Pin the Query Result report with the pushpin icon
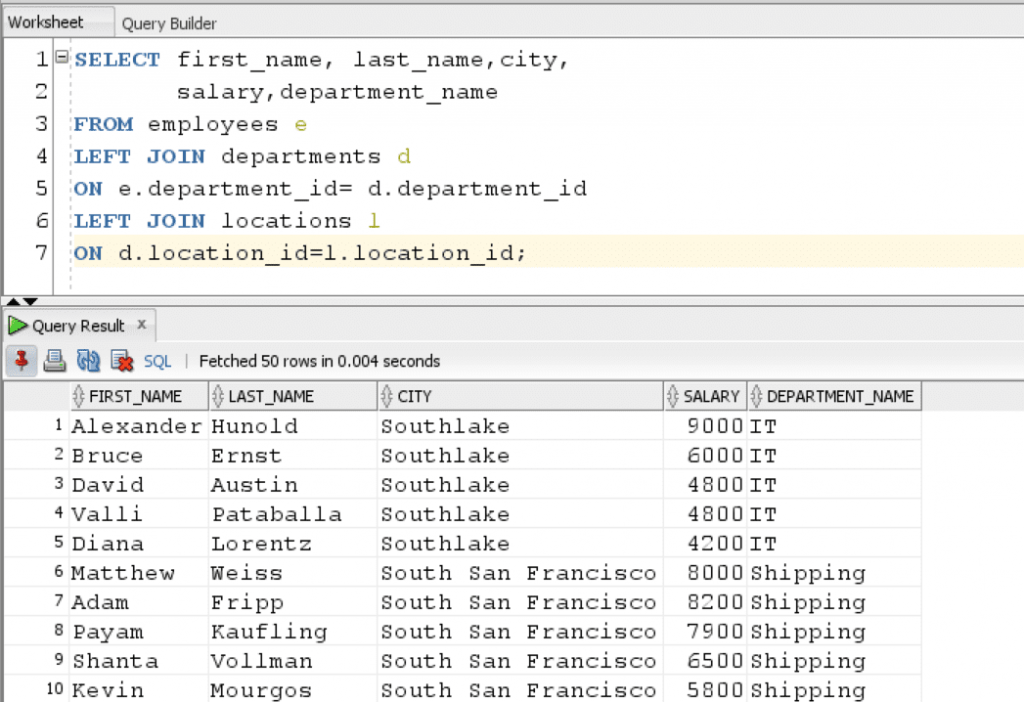 tap(22, 361)
